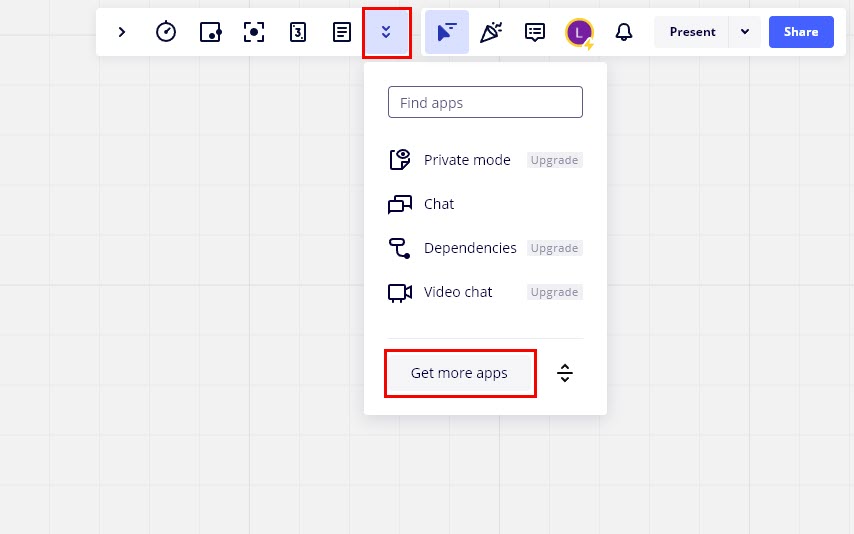Open the Notes tool icon

tap(342, 32)
